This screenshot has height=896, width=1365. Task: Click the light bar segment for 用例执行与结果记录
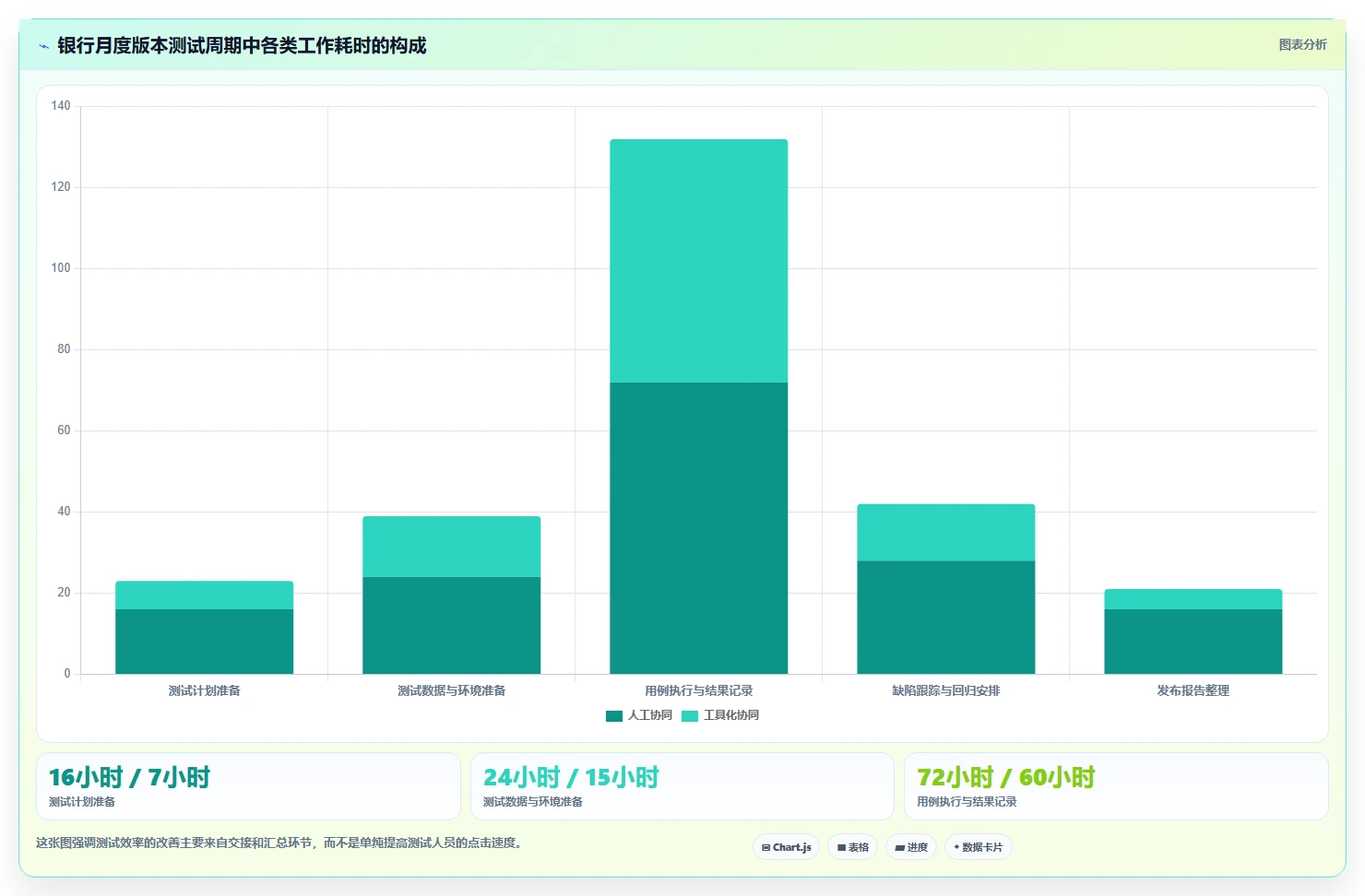coord(698,261)
